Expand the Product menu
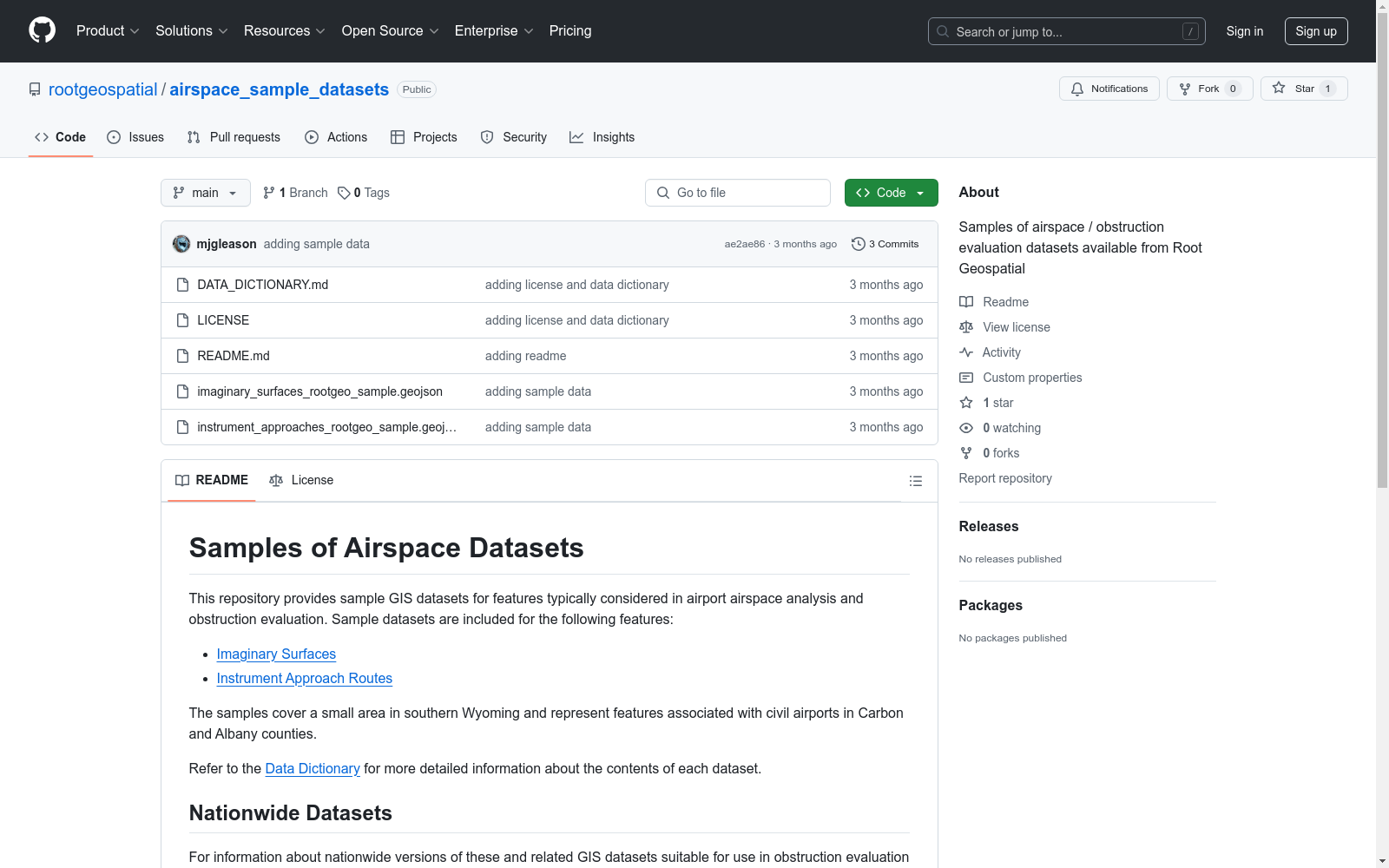The width and height of the screenshot is (1389, 868). 108,31
